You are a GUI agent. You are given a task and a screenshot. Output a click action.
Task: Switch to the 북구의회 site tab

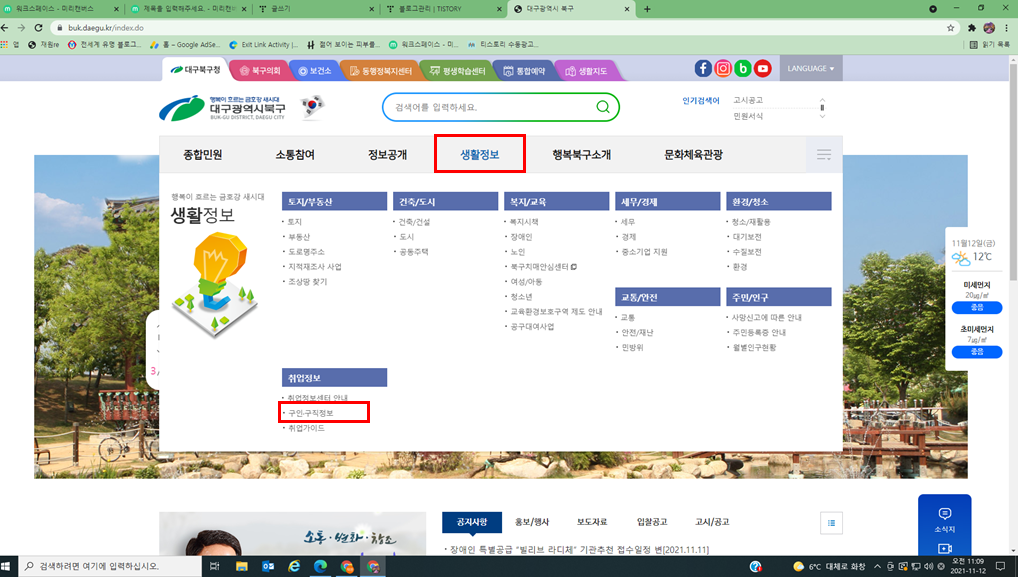(x=259, y=71)
